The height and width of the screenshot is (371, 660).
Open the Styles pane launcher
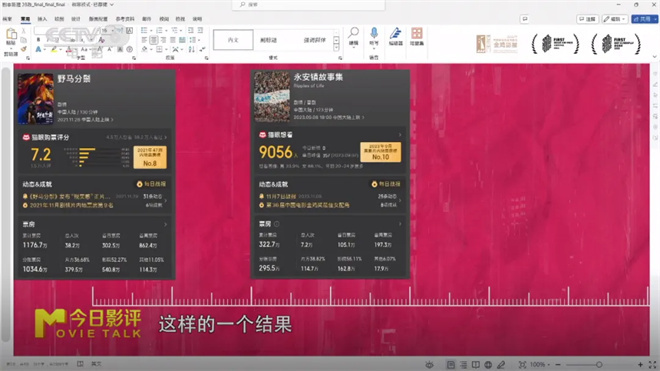(x=340, y=58)
